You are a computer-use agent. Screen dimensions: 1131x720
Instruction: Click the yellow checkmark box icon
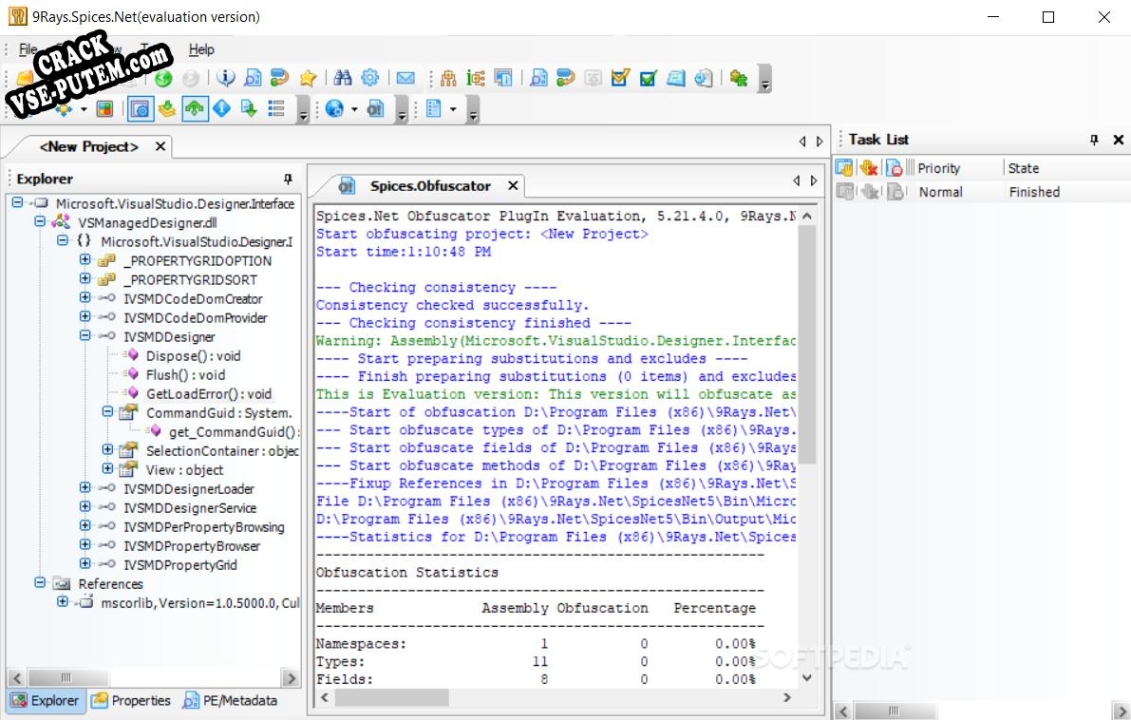620,78
